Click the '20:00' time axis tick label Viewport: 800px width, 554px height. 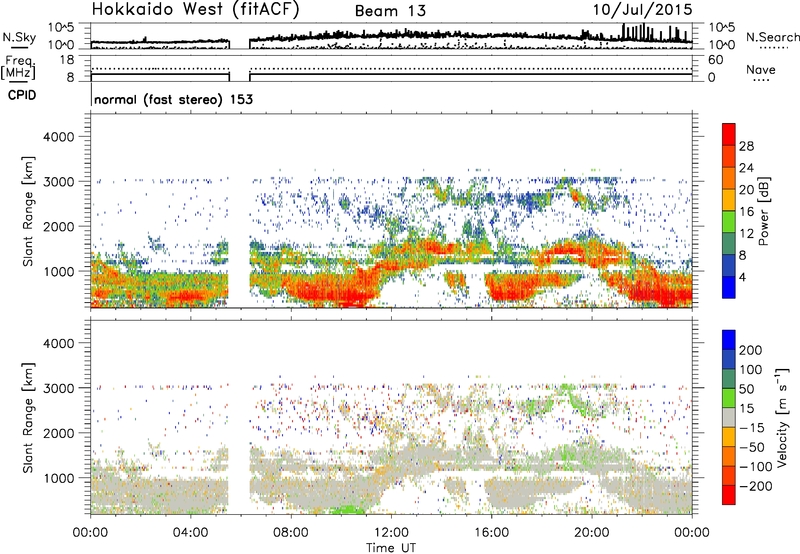591,532
